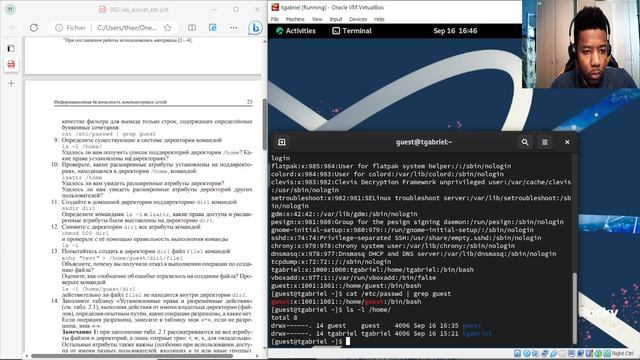
Task: Click 'ls -l /home/' command in terminal
Action: [x=368, y=309]
